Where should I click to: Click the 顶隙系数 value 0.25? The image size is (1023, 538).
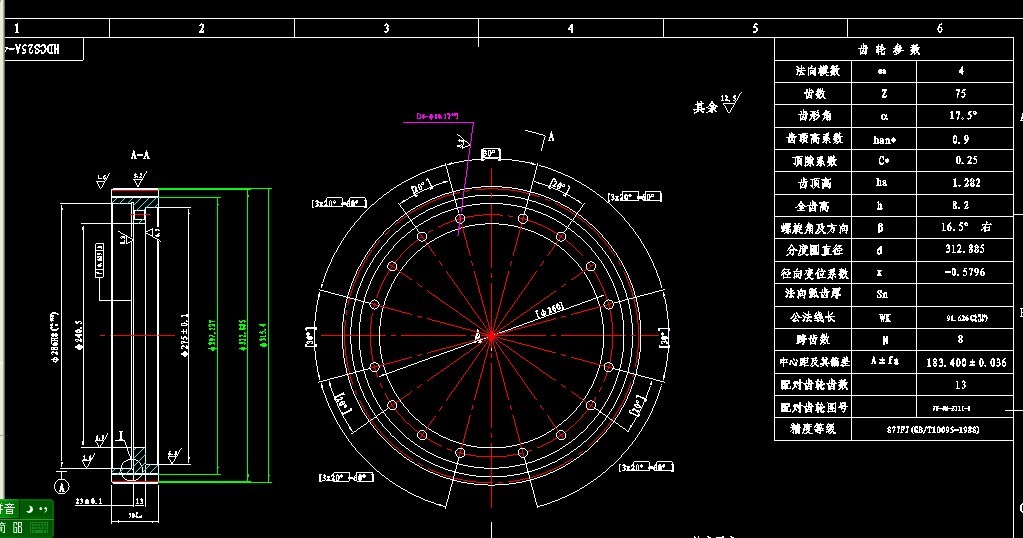point(966,160)
